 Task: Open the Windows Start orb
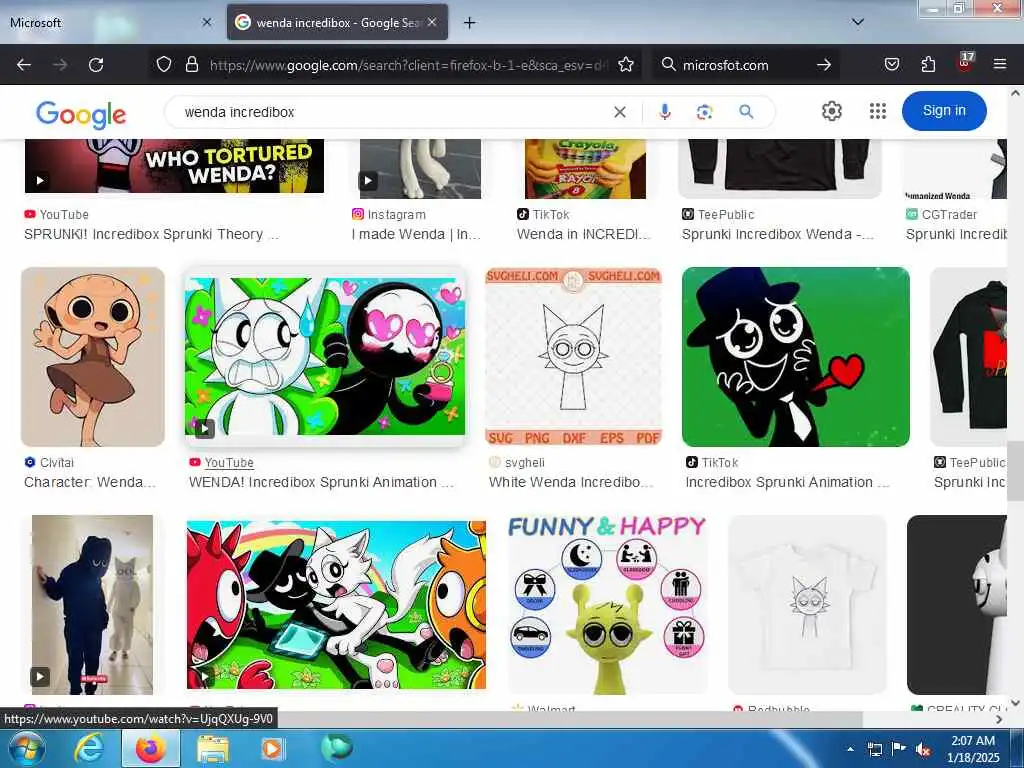tap(26, 748)
